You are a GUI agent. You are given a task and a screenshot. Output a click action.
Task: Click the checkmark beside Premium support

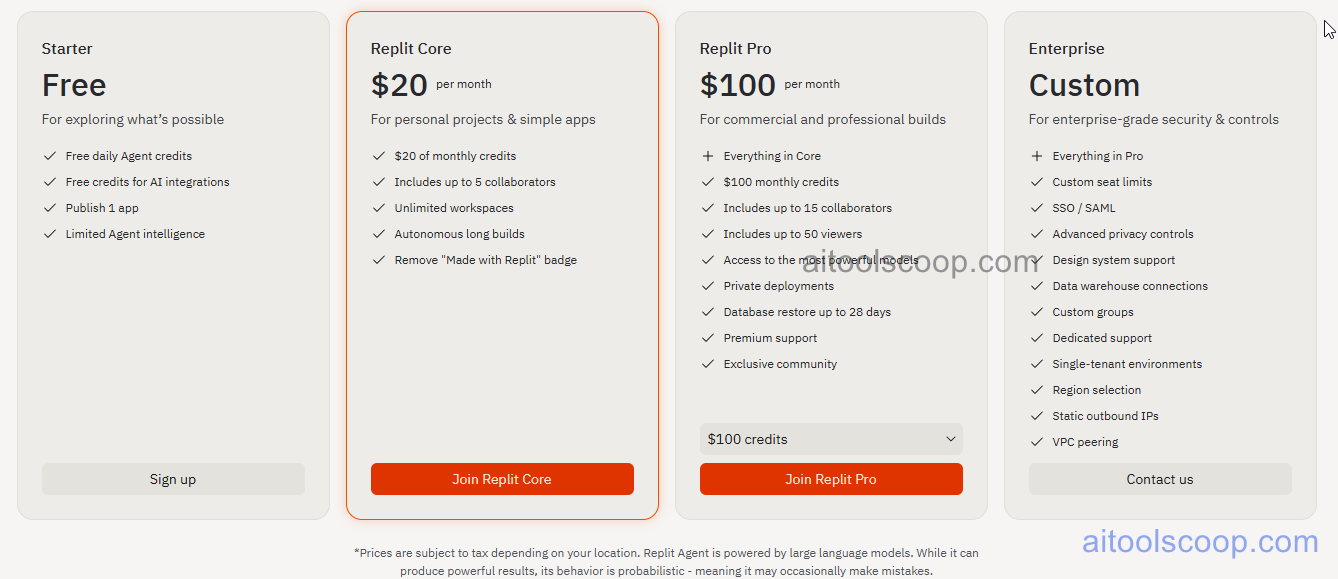708,338
